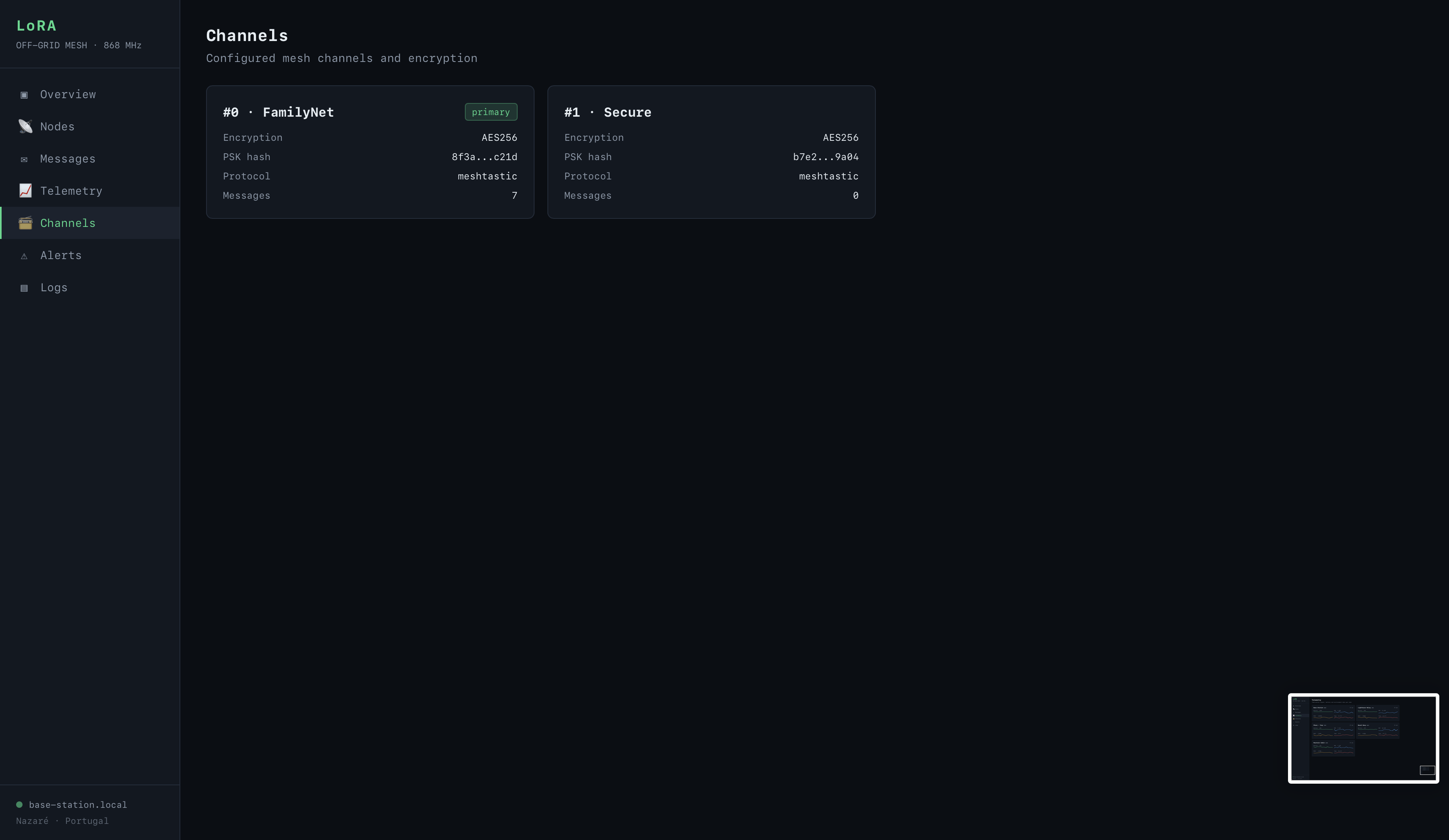Click the green base-station status dot
Screen dimensions: 1449x840
click(20, 804)
